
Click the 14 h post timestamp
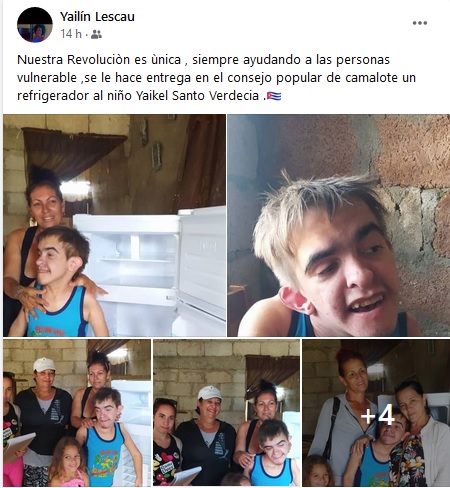(x=71, y=34)
